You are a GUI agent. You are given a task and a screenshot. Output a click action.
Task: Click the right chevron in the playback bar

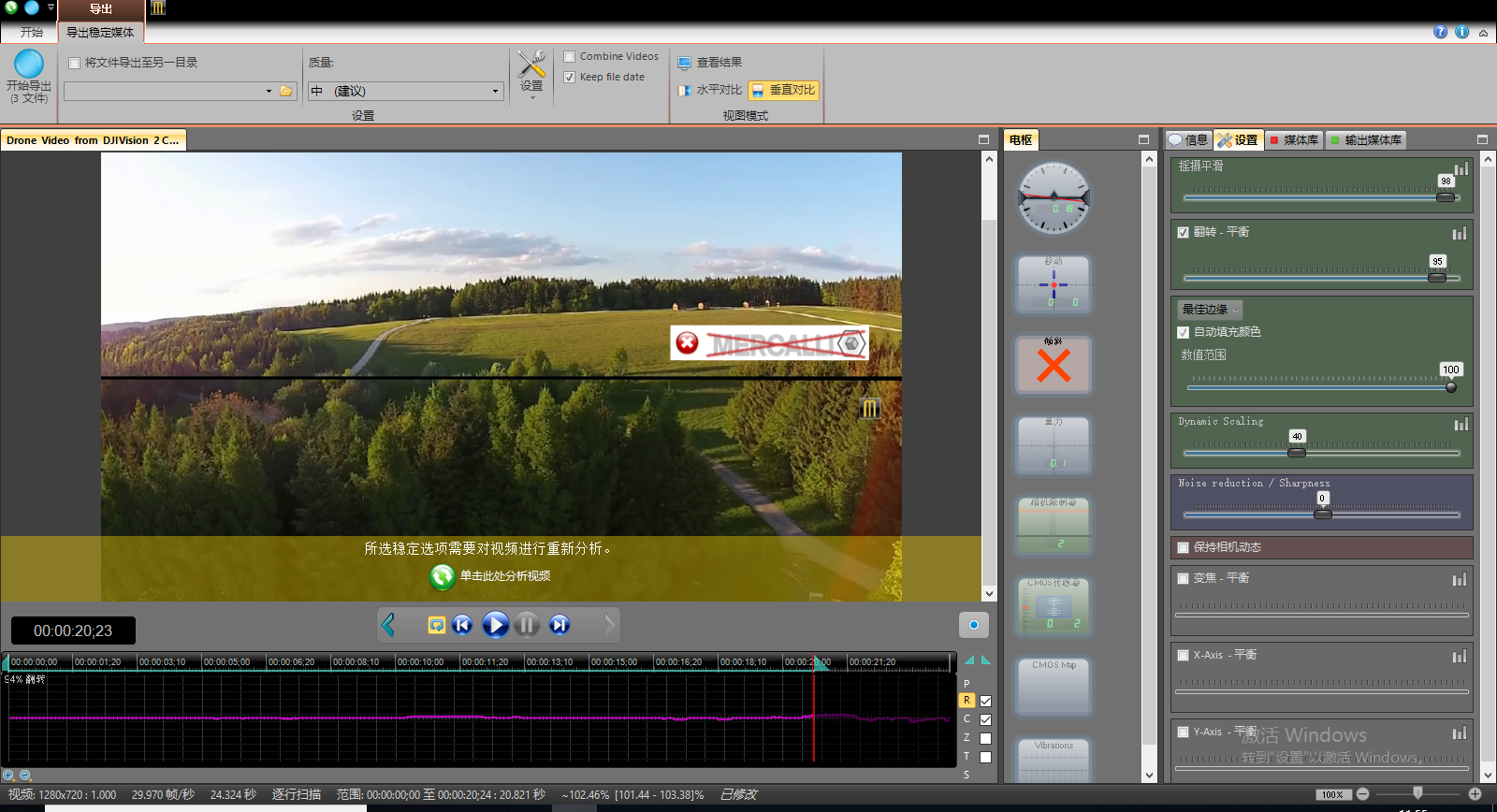(610, 624)
